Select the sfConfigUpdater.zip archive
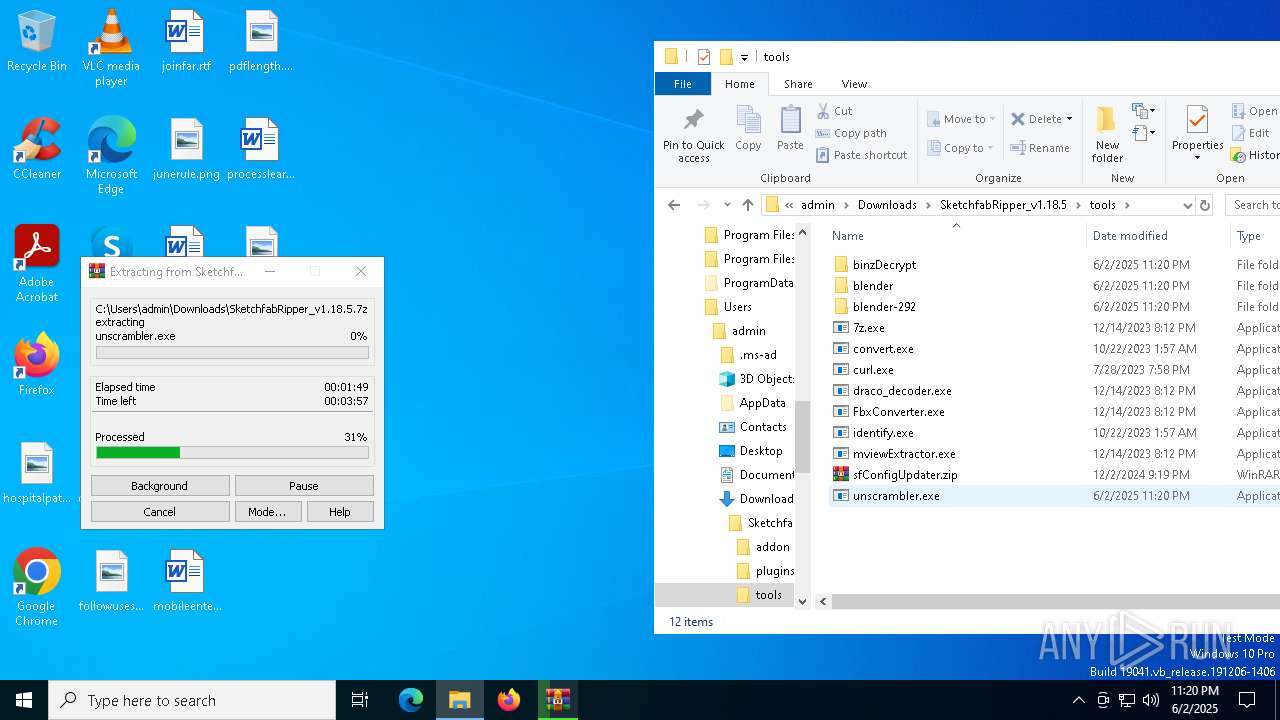Image resolution: width=1280 pixels, height=720 pixels. pos(905,475)
